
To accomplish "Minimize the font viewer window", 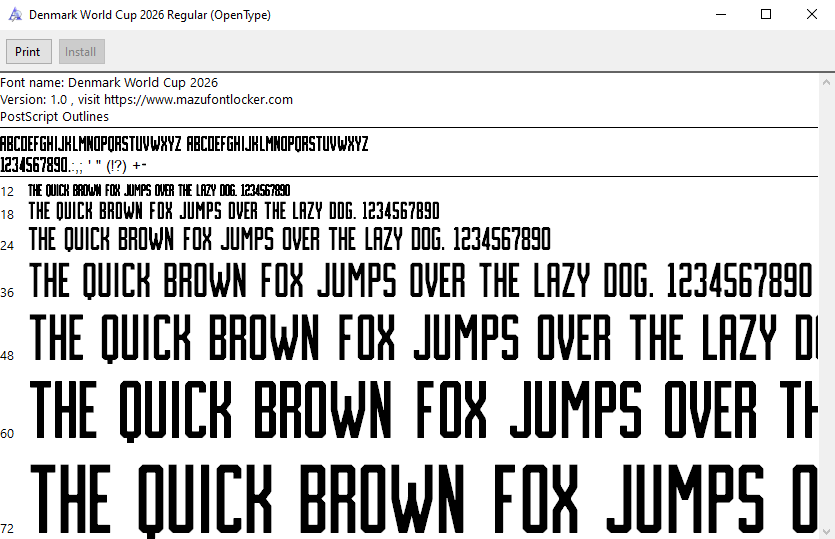I will (720, 15).
